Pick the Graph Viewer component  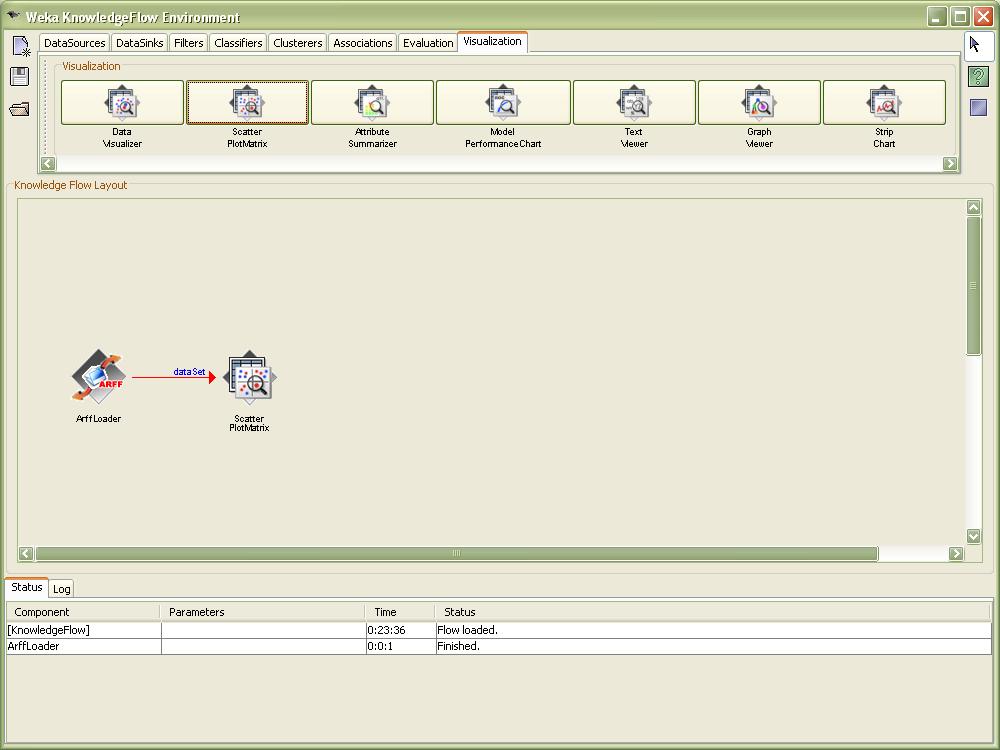click(x=759, y=103)
